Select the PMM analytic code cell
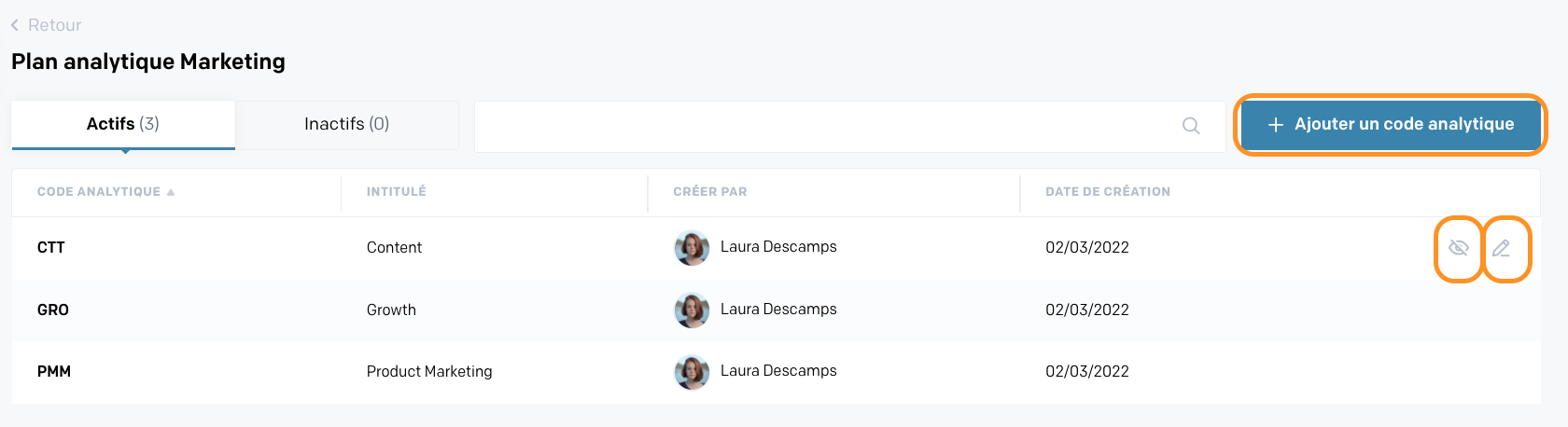1568x427 pixels. point(54,372)
